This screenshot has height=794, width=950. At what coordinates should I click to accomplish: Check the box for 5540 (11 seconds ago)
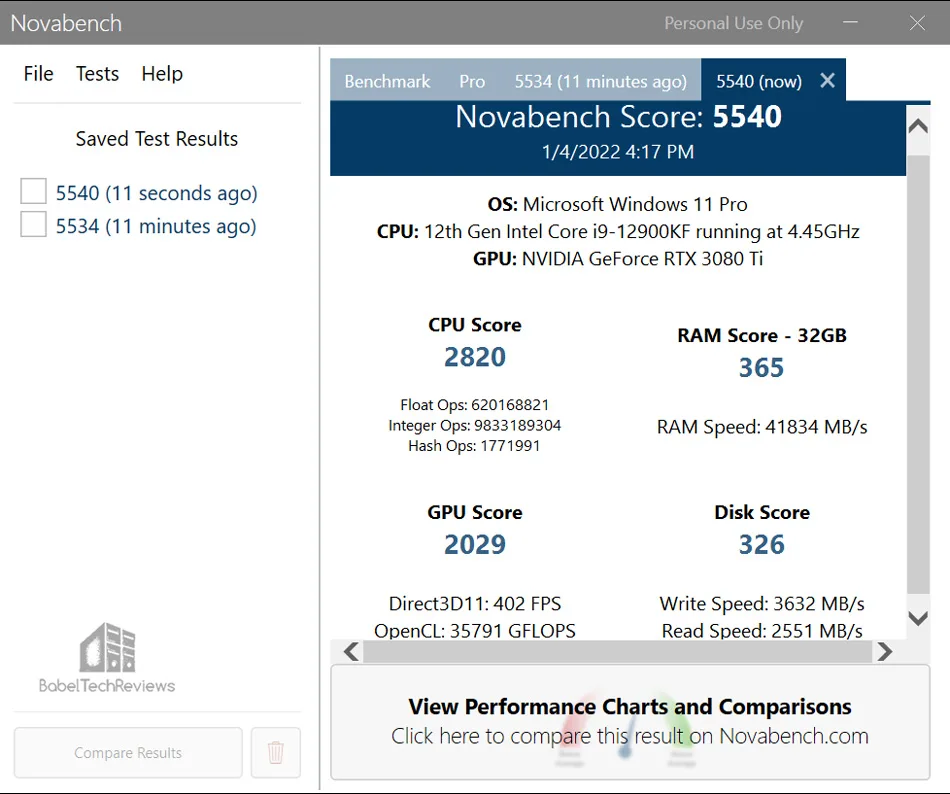tap(33, 191)
